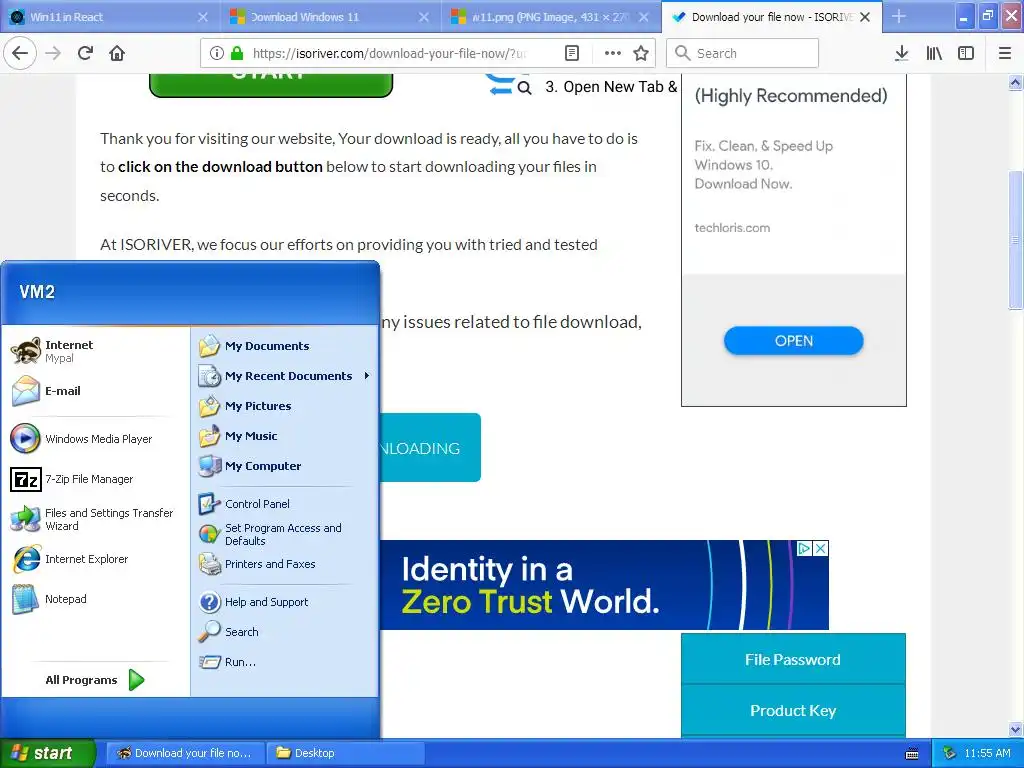Expand My Recent Documents submenu arrow
The height and width of the screenshot is (768, 1024).
point(367,376)
